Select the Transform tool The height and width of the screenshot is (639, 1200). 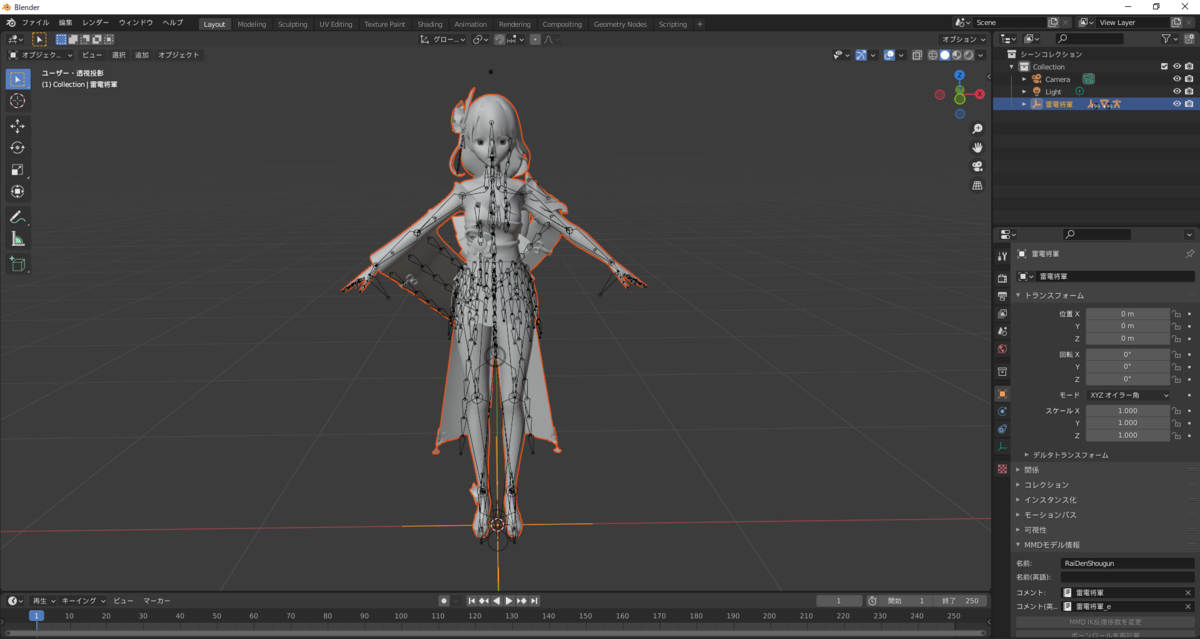point(17,192)
